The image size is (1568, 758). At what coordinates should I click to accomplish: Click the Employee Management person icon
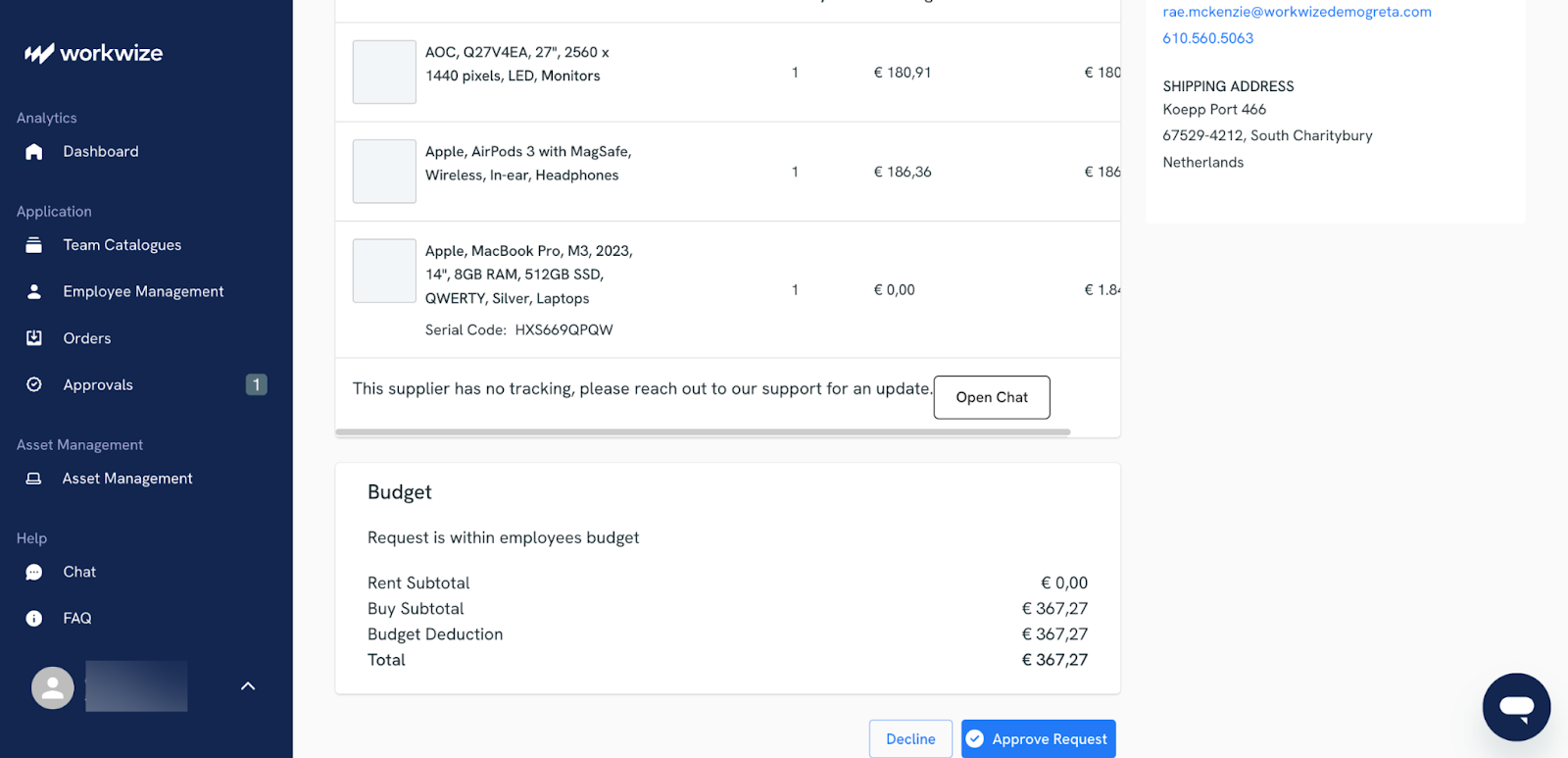[34, 292]
